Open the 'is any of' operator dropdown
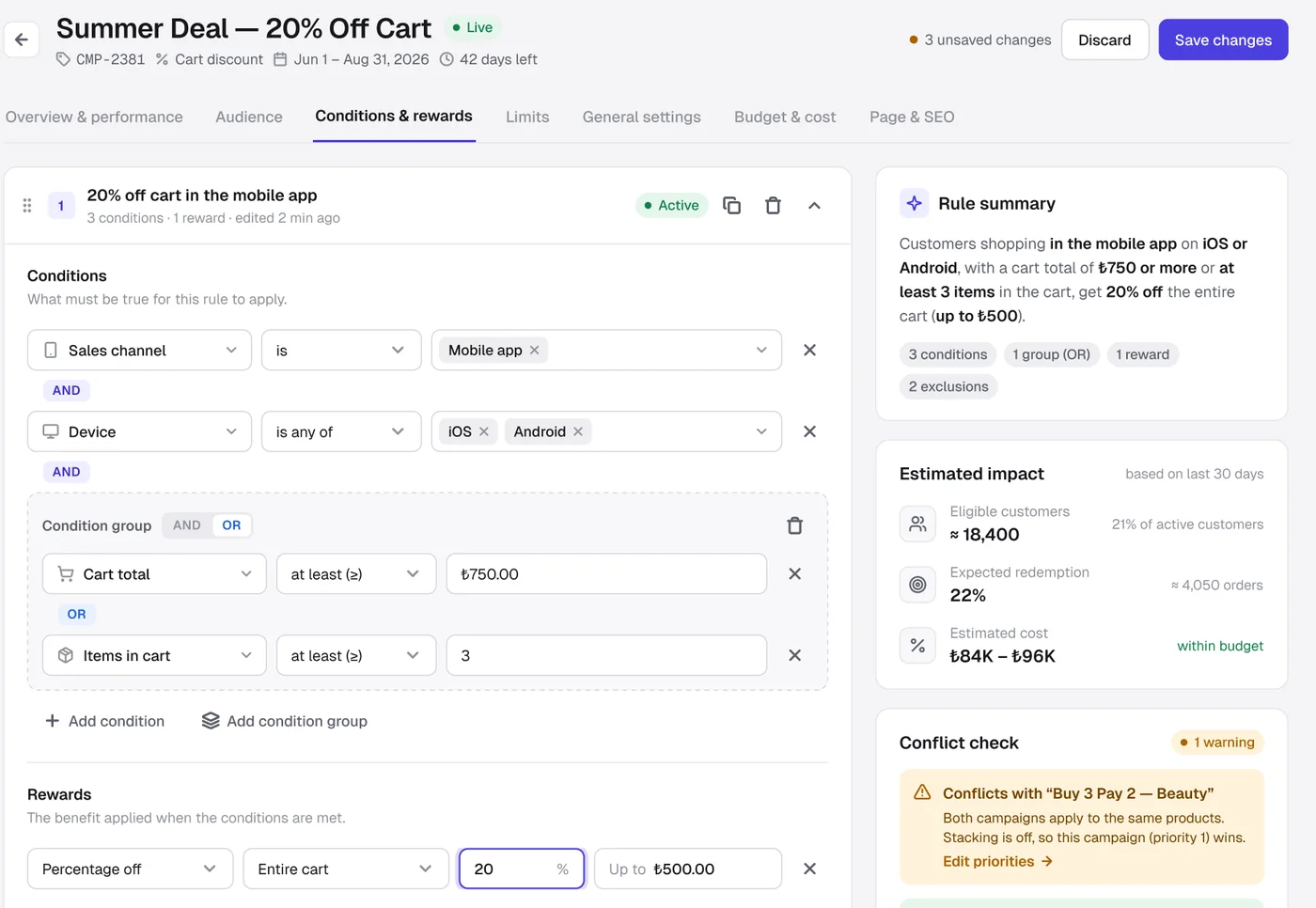 341,431
